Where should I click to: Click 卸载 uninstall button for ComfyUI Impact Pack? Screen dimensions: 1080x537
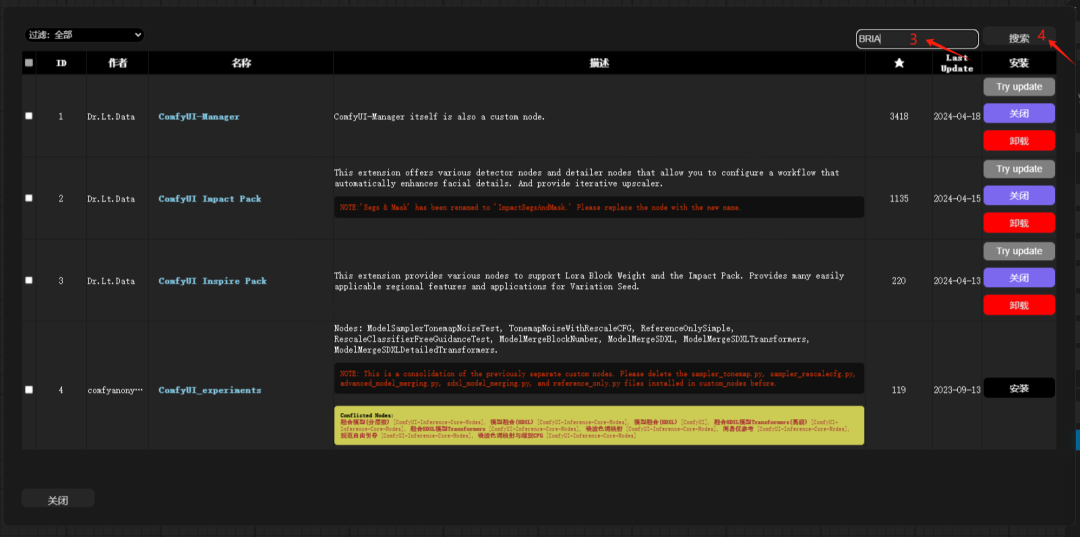tap(1019, 222)
